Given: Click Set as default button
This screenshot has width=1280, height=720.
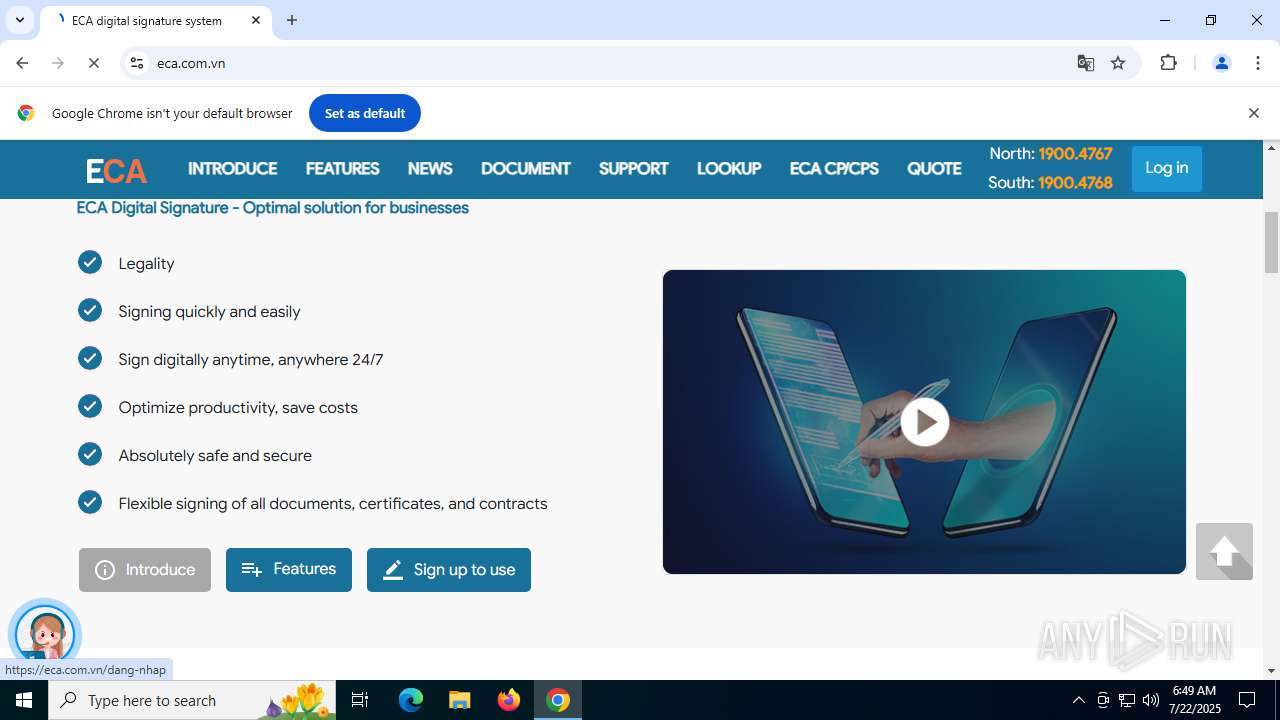Looking at the screenshot, I should click(x=365, y=113).
